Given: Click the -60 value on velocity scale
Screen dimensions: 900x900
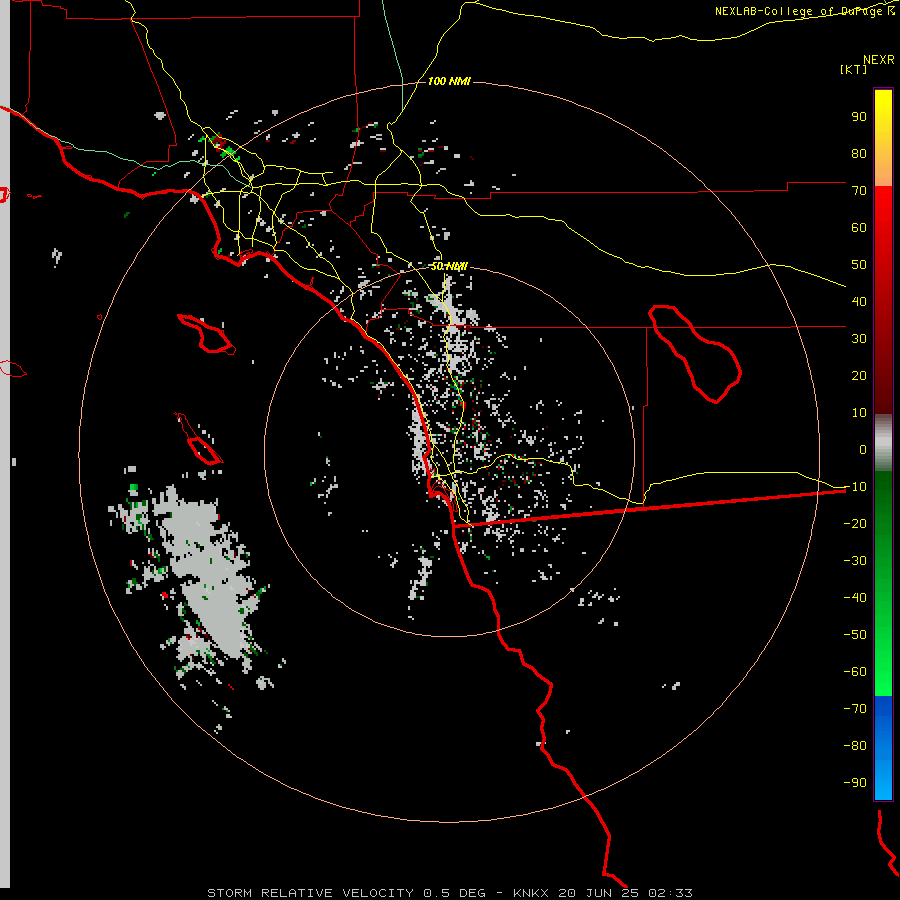Looking at the screenshot, I should click(855, 672).
